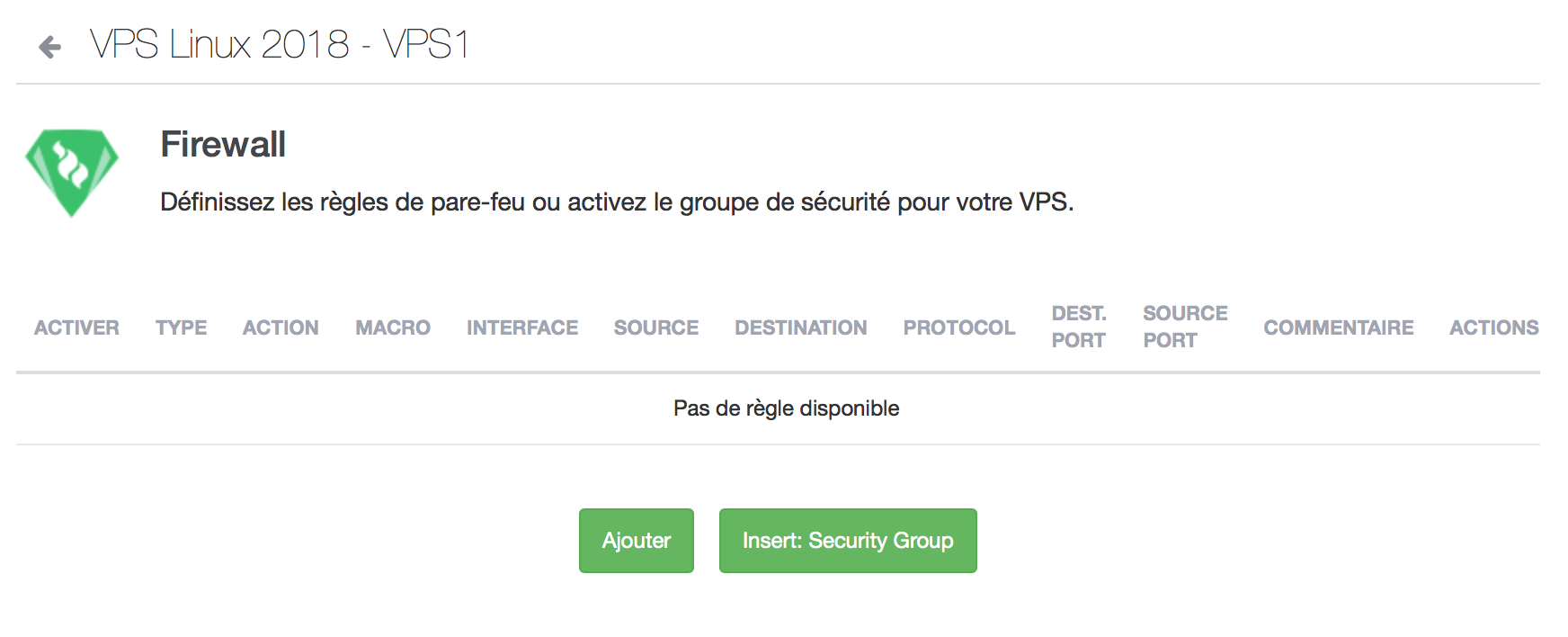The width and height of the screenshot is (1568, 637).
Task: Select the ACTION column header
Action: [281, 327]
